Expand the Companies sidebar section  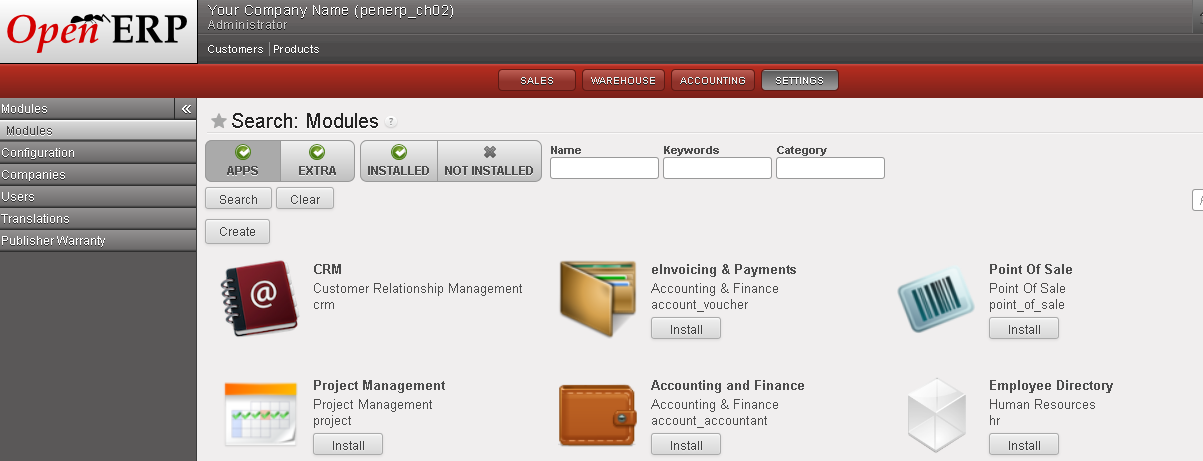pos(98,175)
